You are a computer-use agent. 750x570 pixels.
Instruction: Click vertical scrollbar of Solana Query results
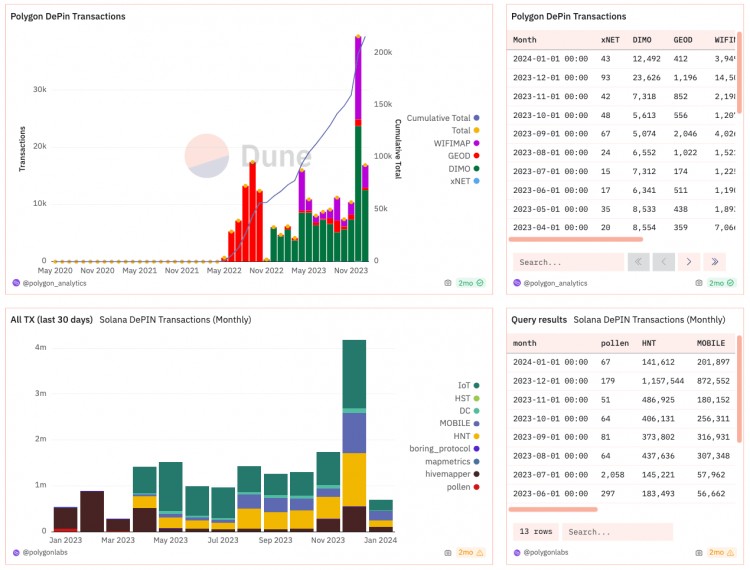(739, 390)
